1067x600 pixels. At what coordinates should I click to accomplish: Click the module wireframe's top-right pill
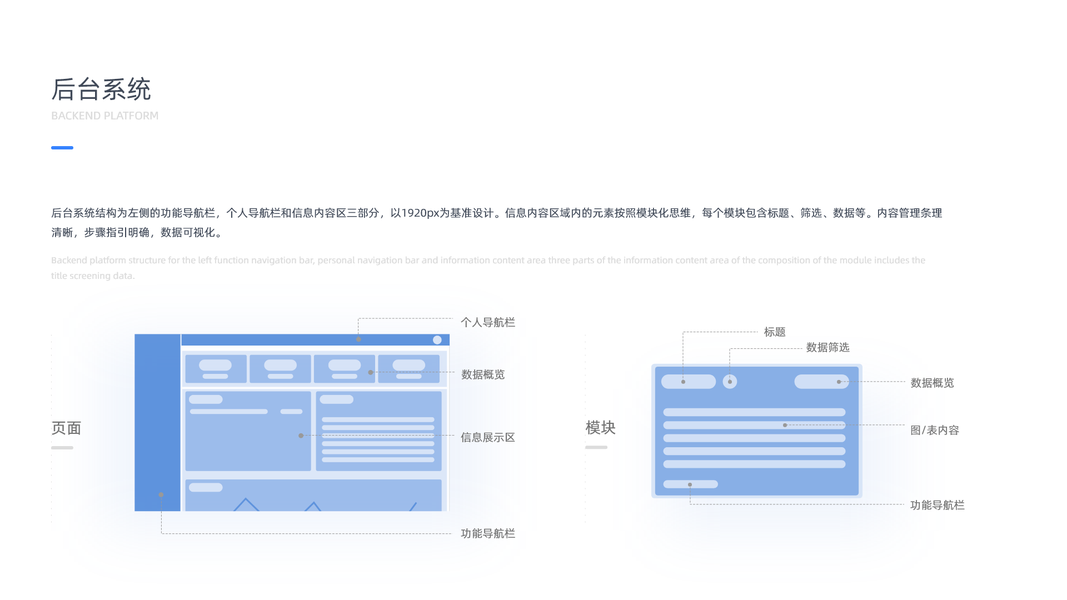(x=821, y=382)
